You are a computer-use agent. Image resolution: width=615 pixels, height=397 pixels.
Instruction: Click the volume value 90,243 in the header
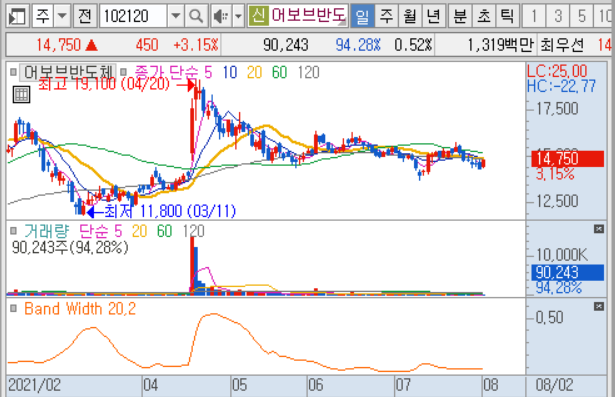click(286, 45)
